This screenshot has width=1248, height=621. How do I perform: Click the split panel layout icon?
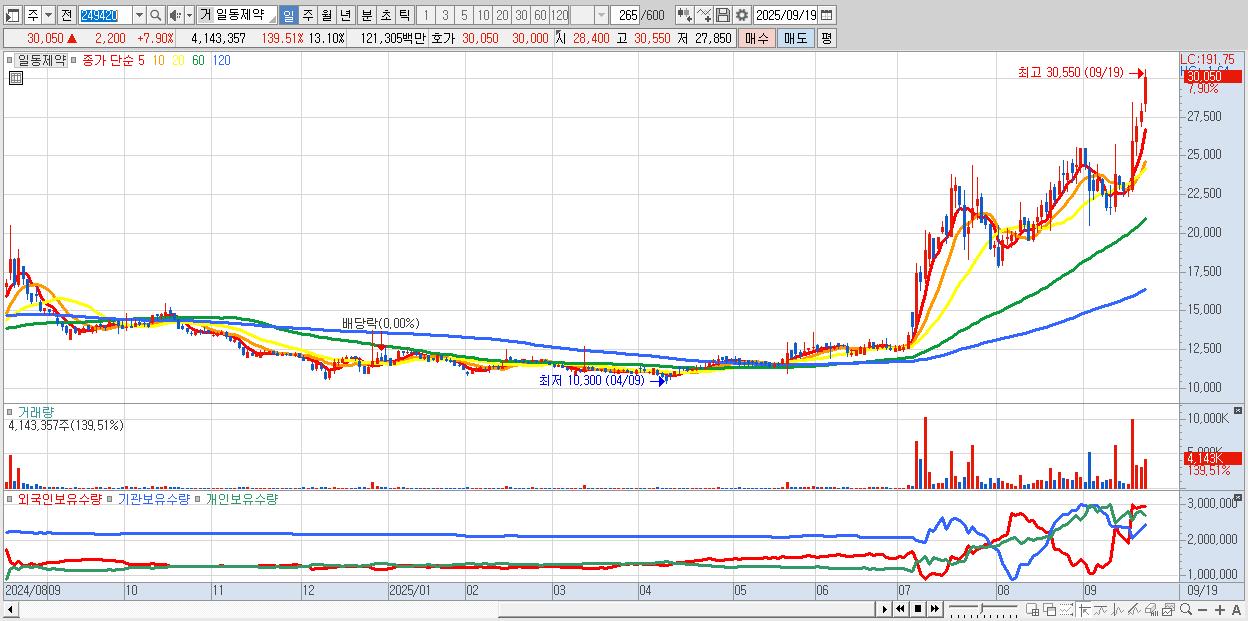click(1033, 609)
